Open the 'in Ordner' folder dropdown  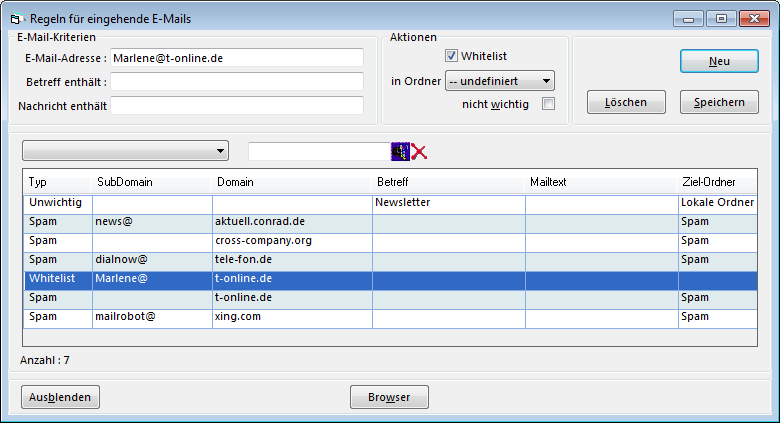[500, 81]
